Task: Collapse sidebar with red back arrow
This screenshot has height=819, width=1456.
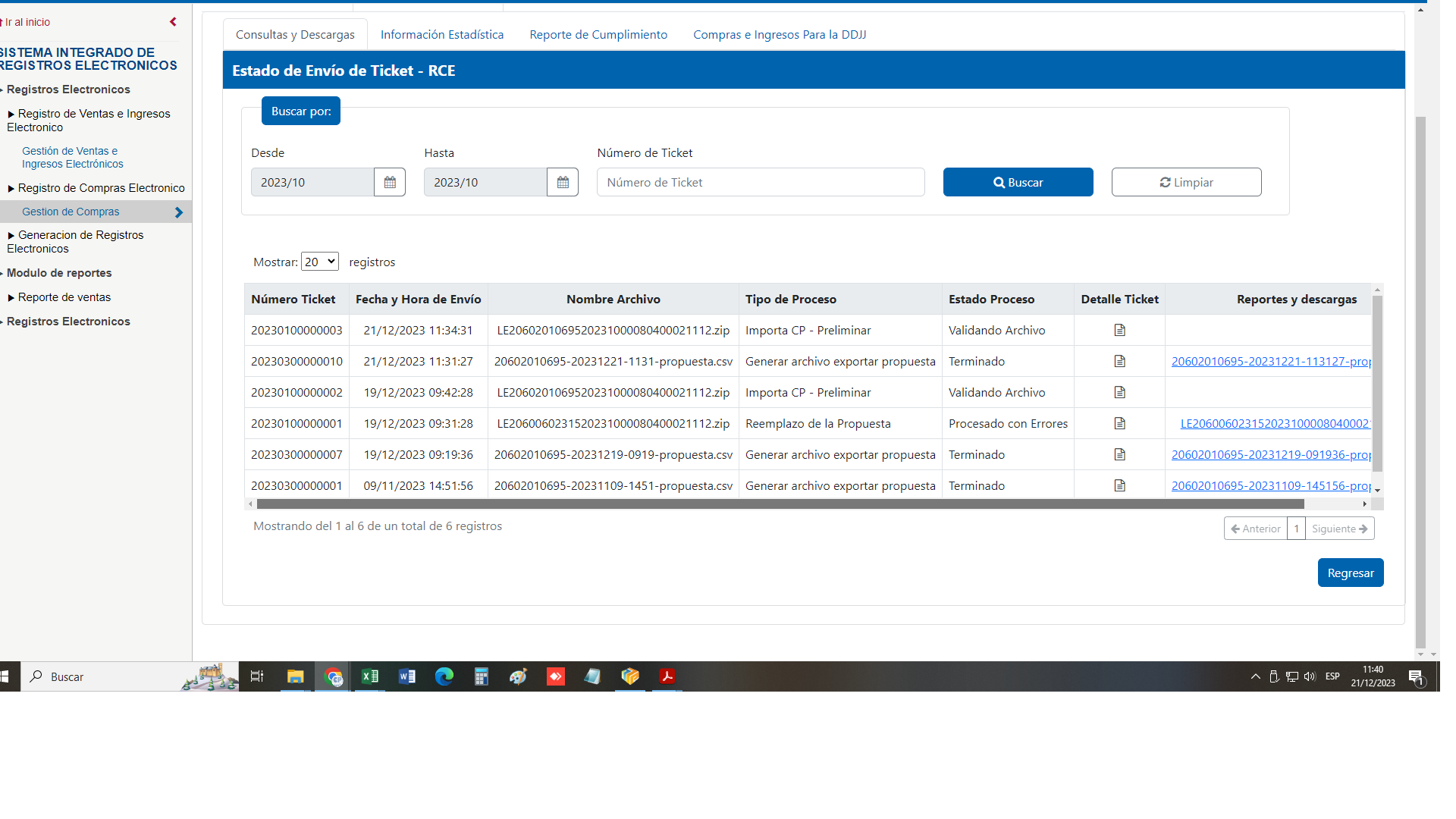Action: [x=173, y=22]
